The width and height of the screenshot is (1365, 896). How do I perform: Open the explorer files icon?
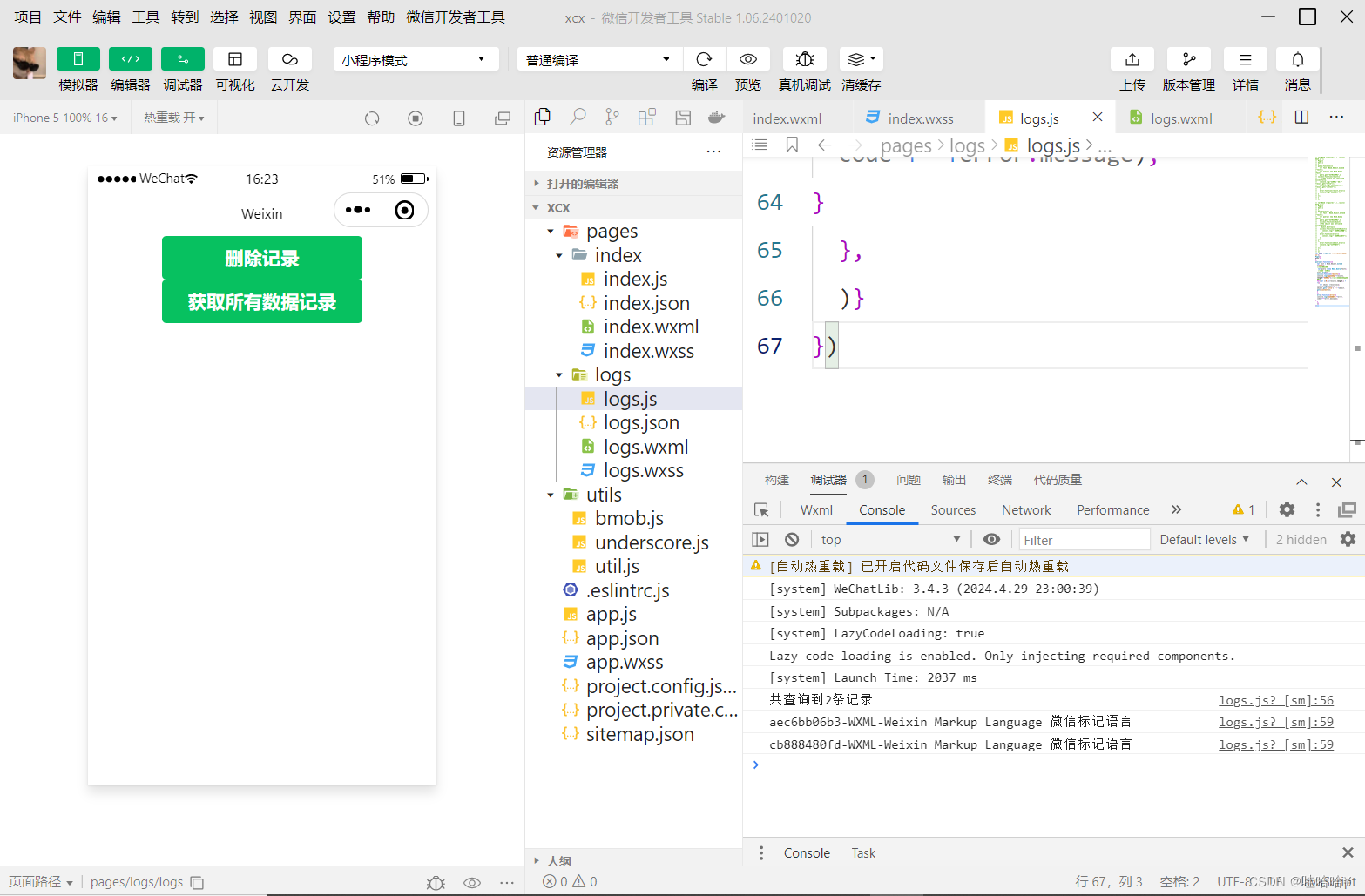(x=543, y=117)
